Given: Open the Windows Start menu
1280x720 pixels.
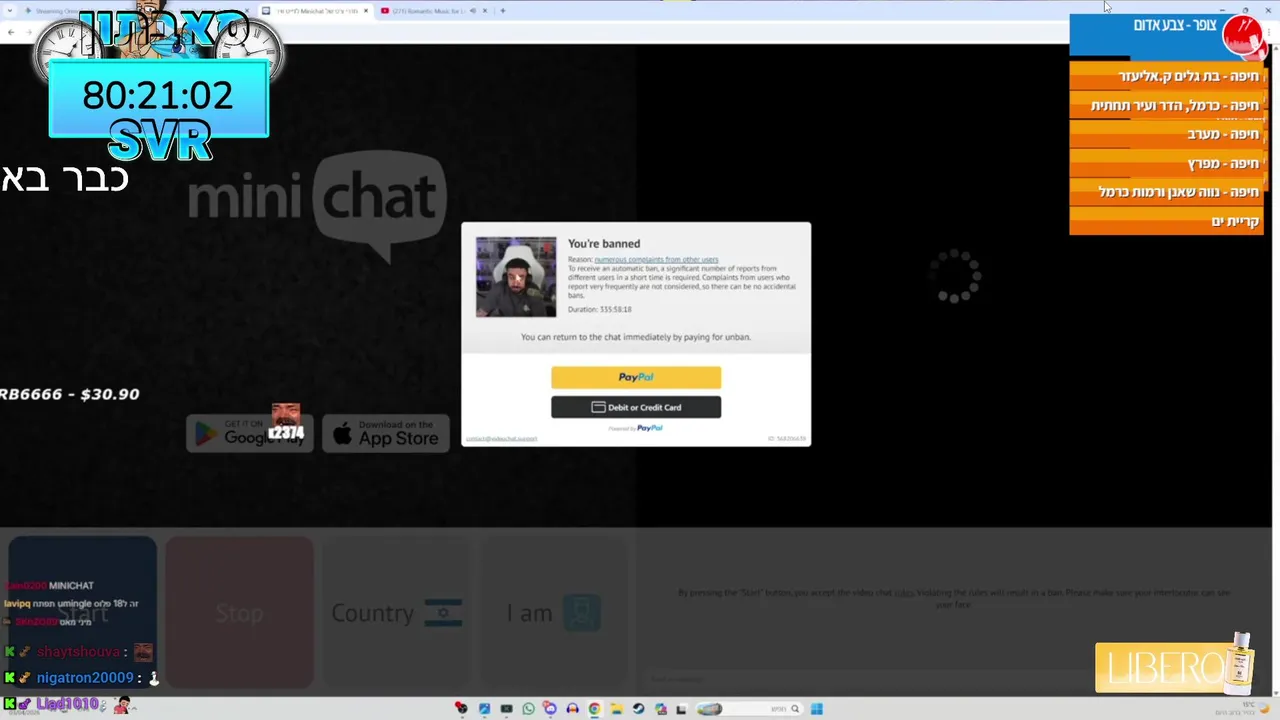Looking at the screenshot, I should point(817,709).
